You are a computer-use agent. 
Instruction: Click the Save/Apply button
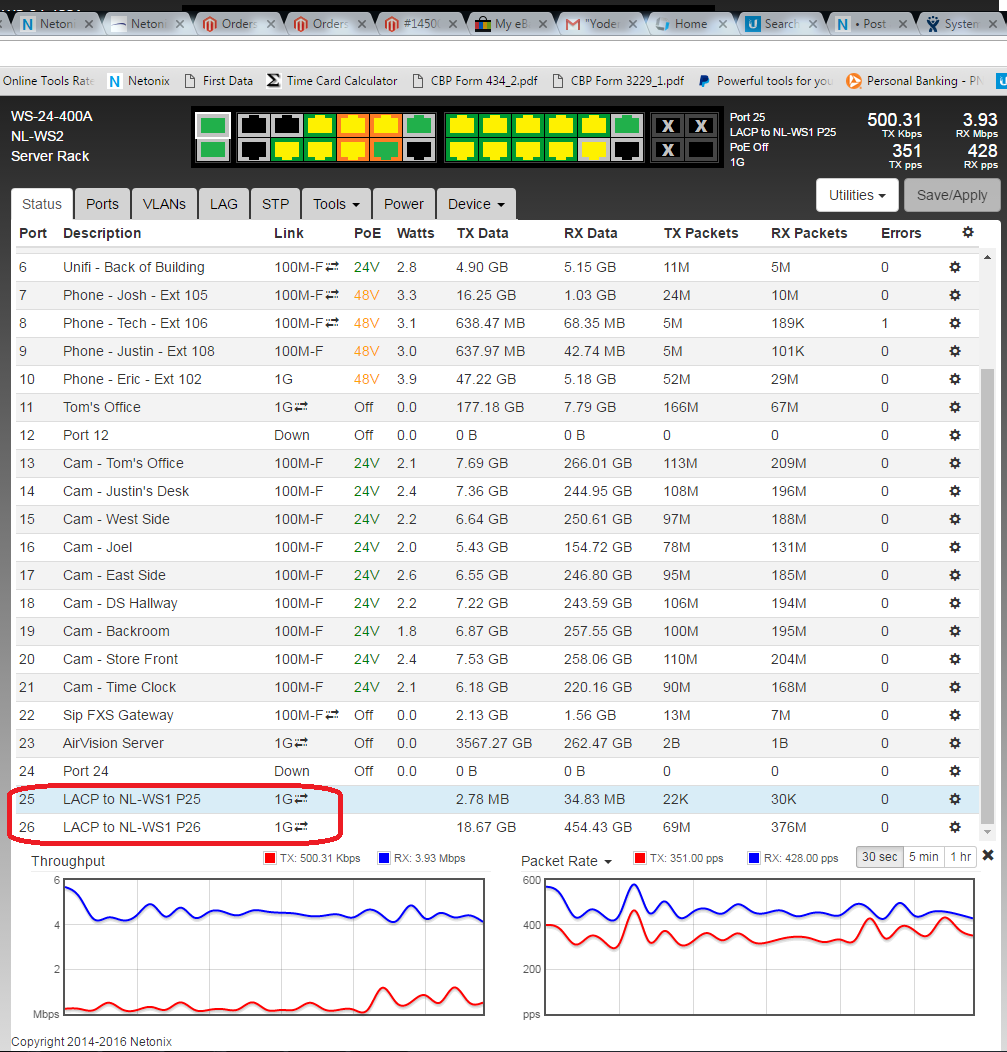point(951,196)
